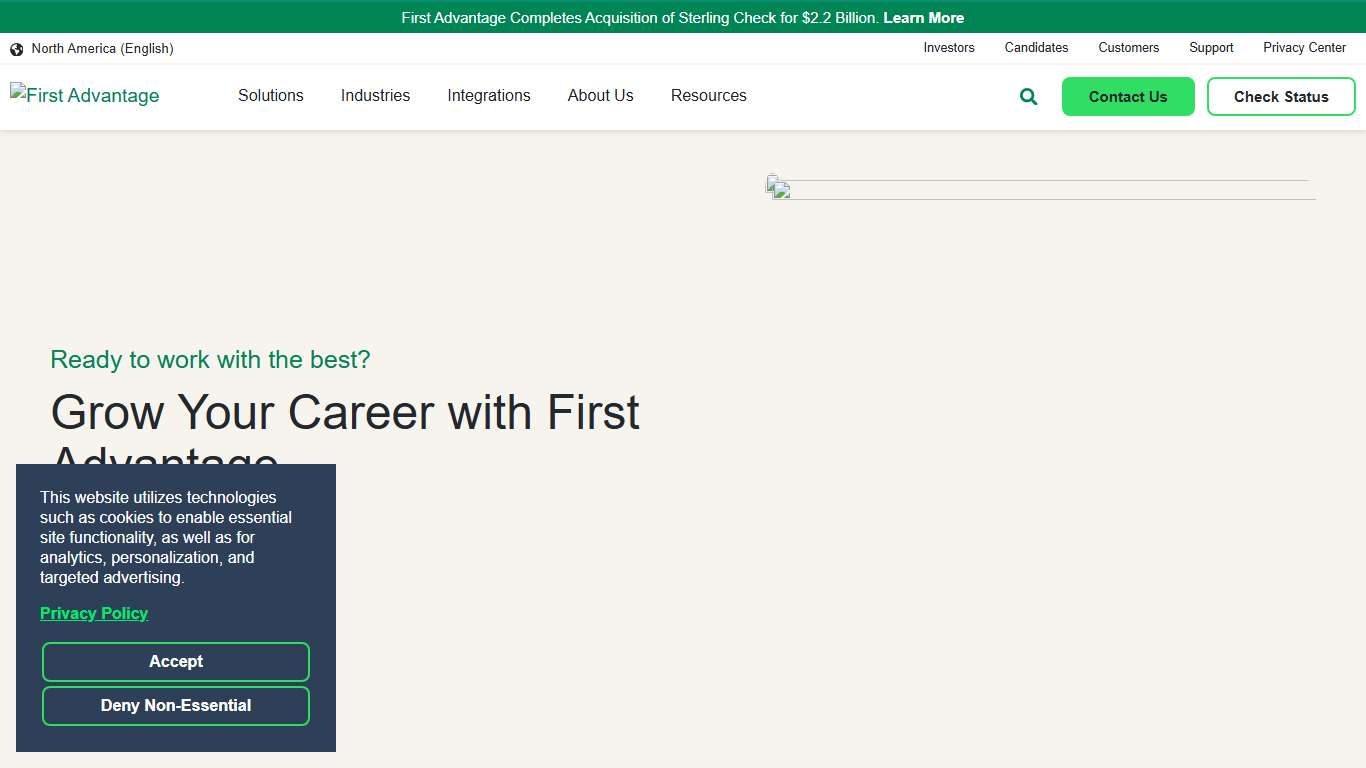Click the globe icon beside the region selector
1366x768 pixels.
[16, 48]
